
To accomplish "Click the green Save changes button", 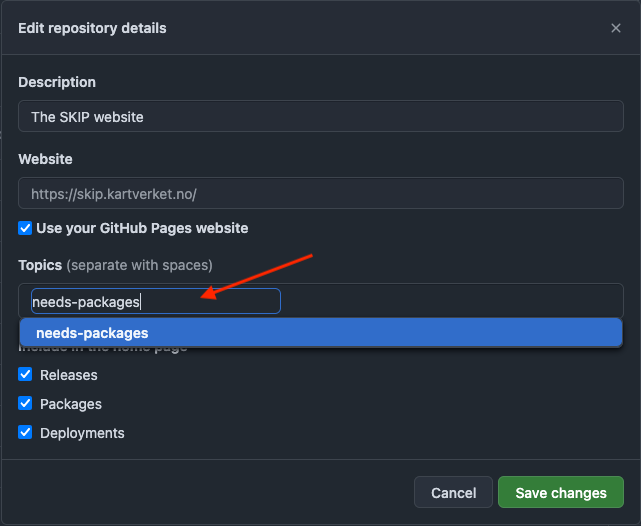I will click(x=560, y=493).
